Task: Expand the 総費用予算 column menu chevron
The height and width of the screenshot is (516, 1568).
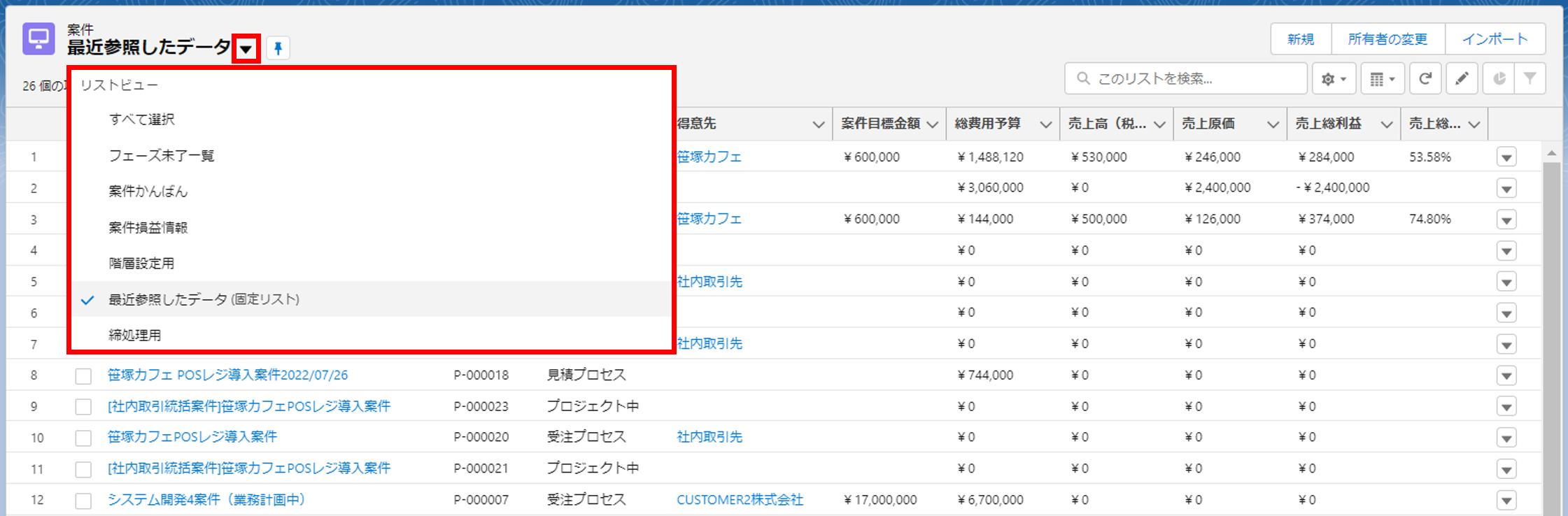Action: tap(1045, 124)
